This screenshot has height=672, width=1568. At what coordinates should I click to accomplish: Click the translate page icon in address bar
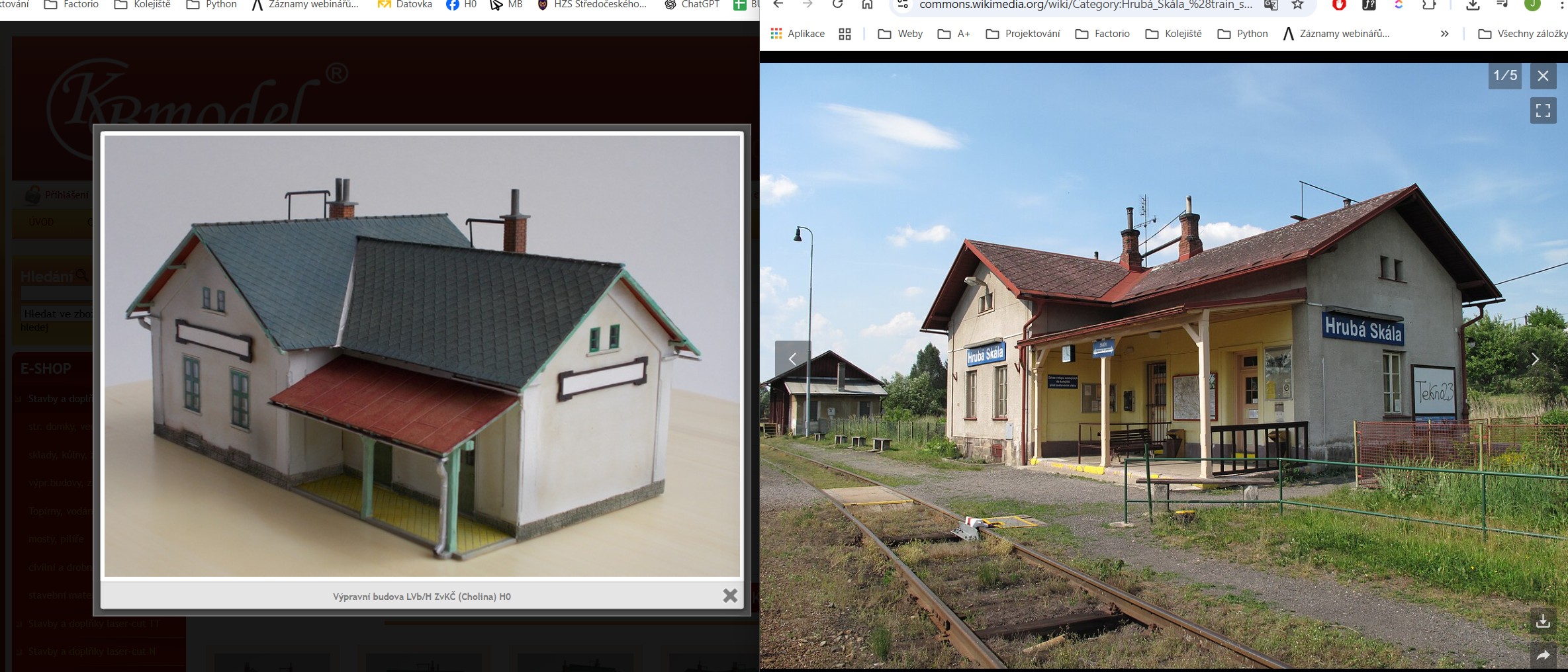point(1270,5)
